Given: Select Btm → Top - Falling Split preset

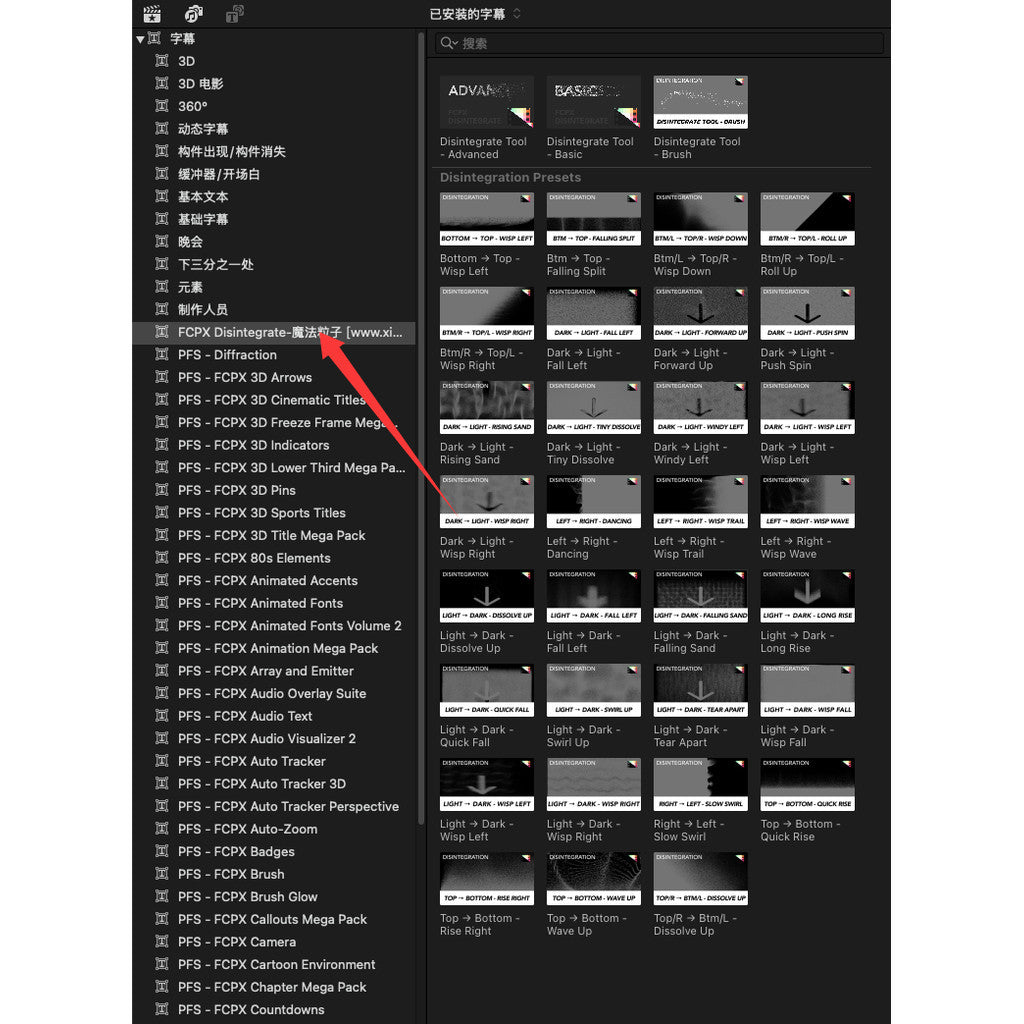Looking at the screenshot, I should click(594, 219).
